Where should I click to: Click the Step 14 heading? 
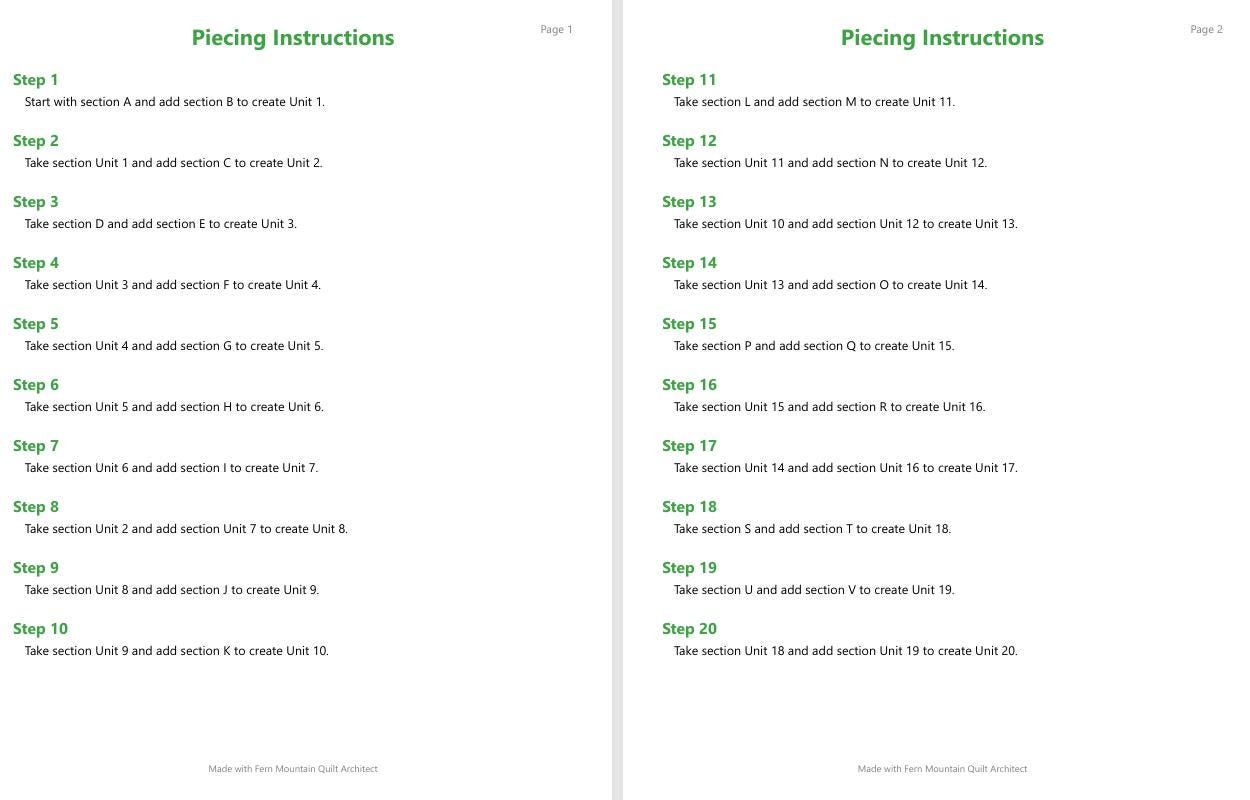coord(689,263)
